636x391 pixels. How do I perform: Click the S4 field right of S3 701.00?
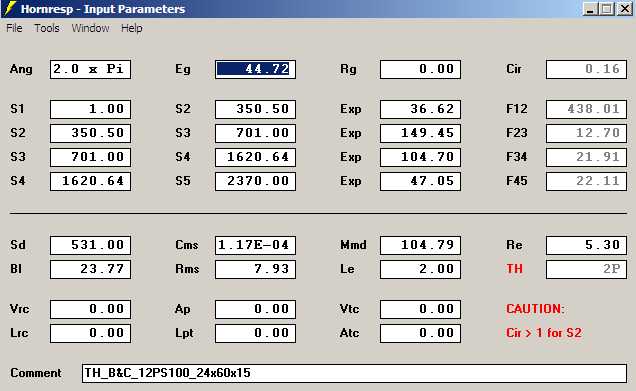tap(256, 157)
